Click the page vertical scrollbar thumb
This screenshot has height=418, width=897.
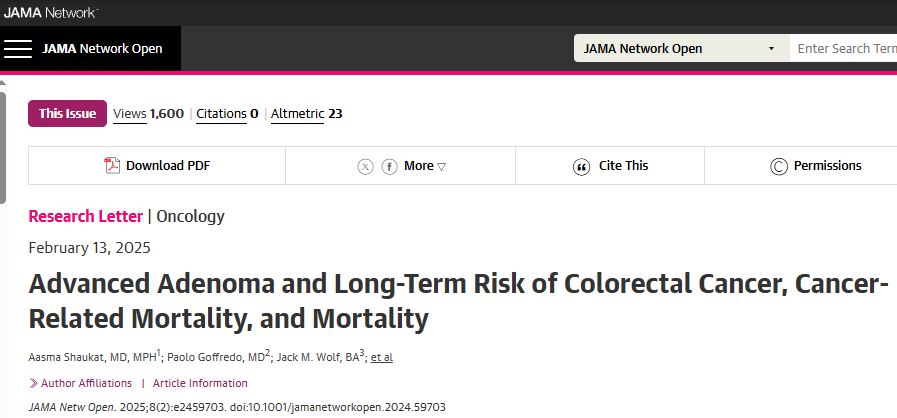pyautogui.click(x=3, y=147)
